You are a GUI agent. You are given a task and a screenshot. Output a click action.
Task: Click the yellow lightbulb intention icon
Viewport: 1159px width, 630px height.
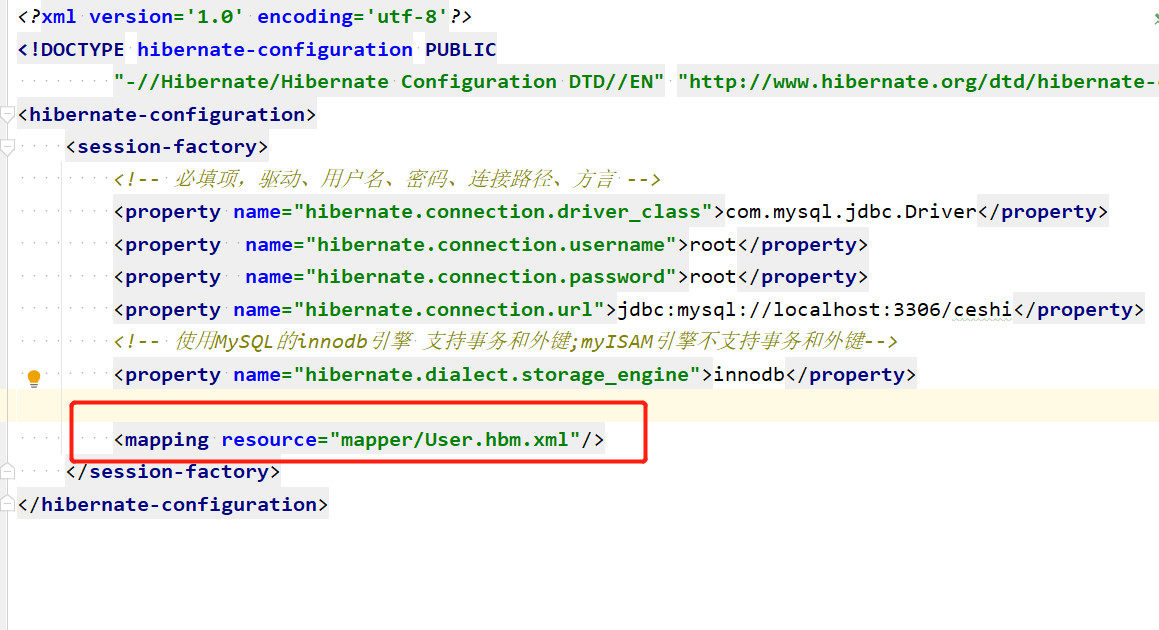tap(34, 379)
